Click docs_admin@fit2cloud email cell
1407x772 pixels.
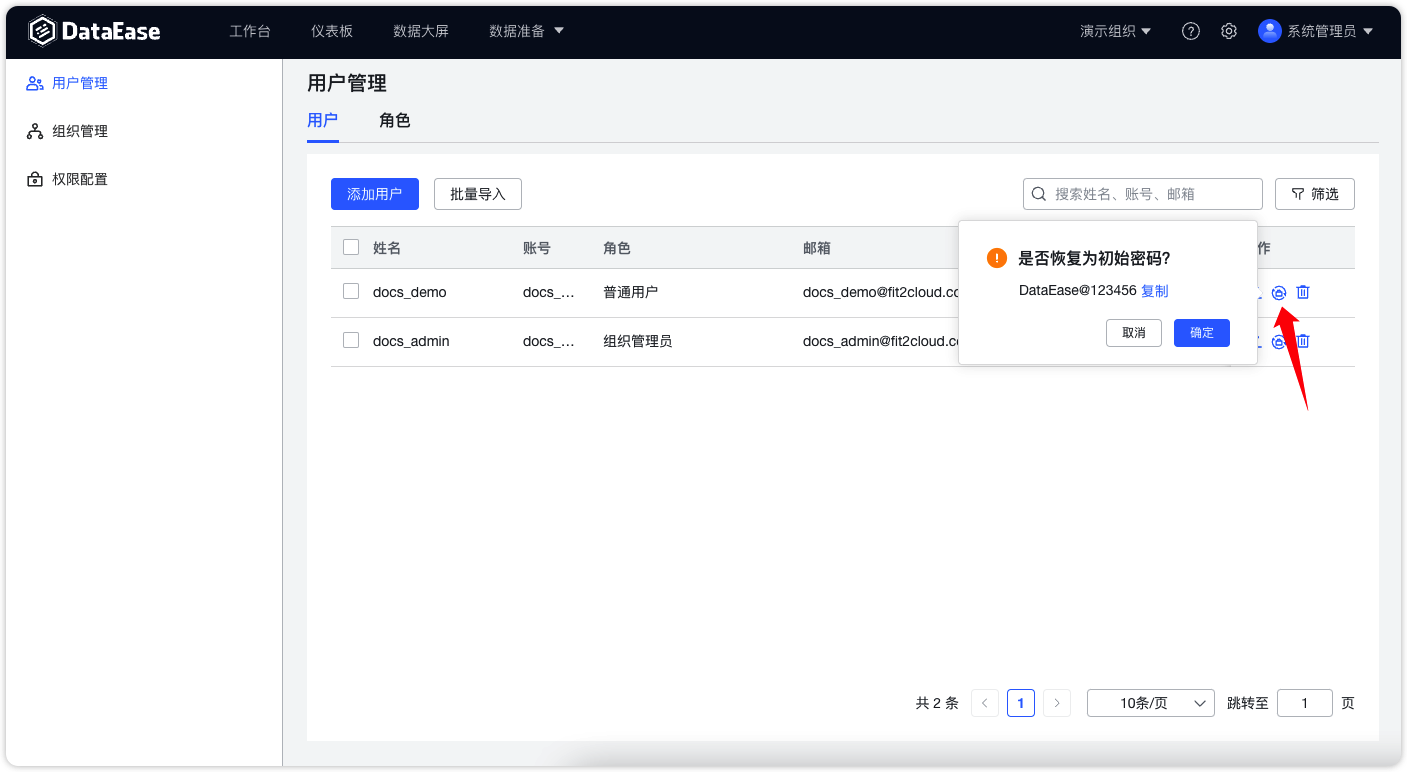[880, 341]
